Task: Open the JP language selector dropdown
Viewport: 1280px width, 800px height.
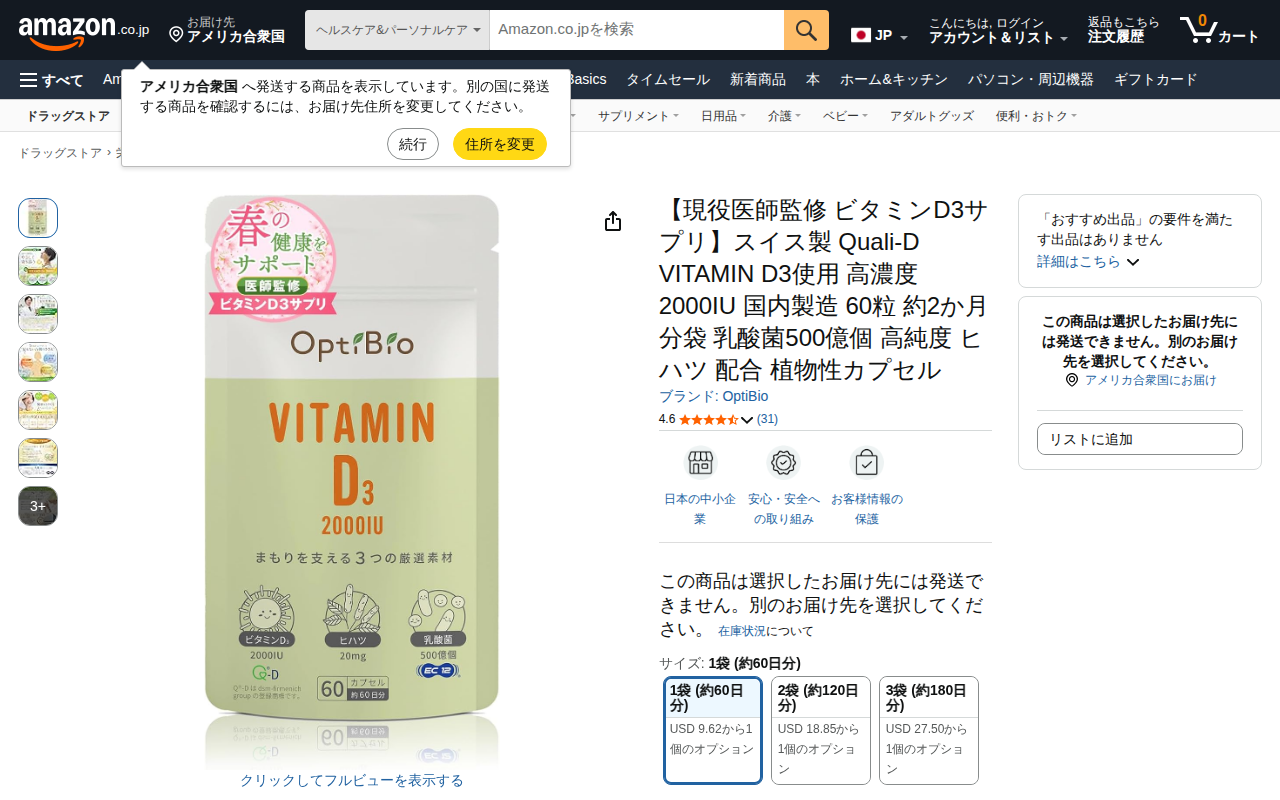Action: [x=880, y=36]
